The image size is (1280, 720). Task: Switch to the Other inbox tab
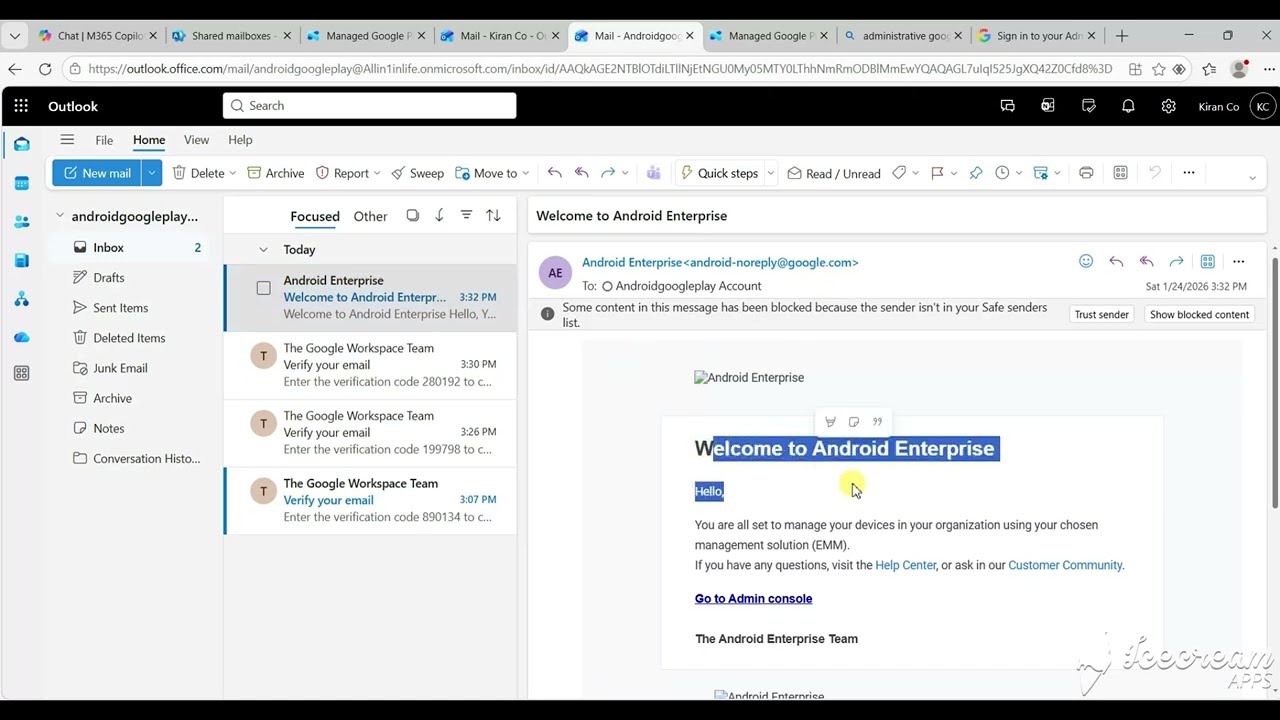click(x=370, y=216)
